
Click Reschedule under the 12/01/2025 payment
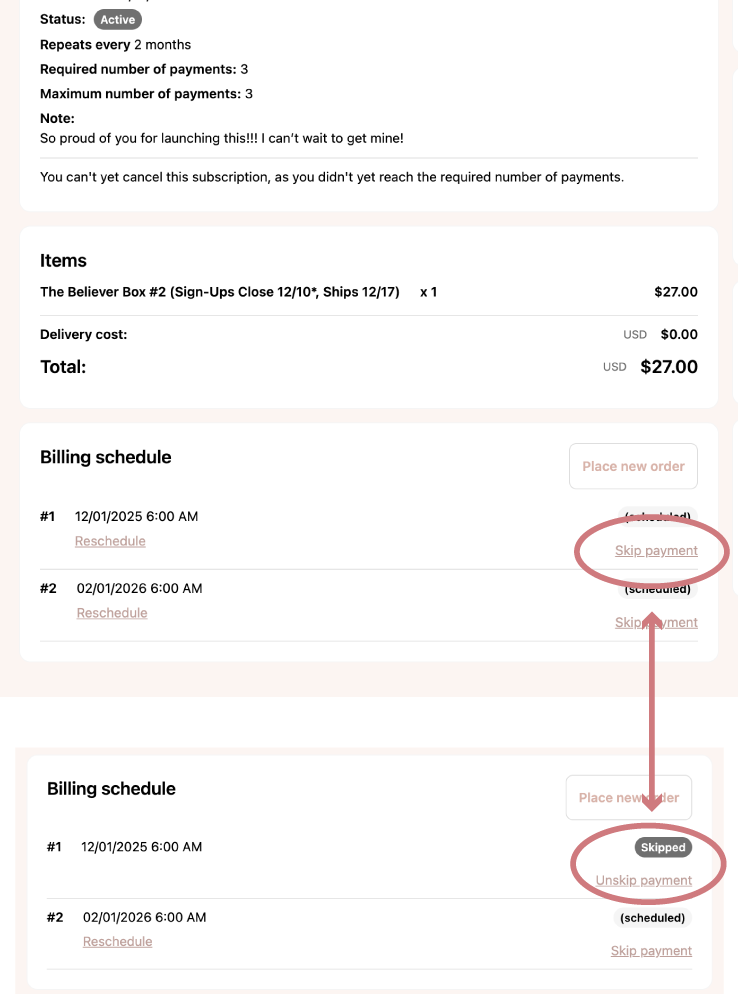coord(110,541)
